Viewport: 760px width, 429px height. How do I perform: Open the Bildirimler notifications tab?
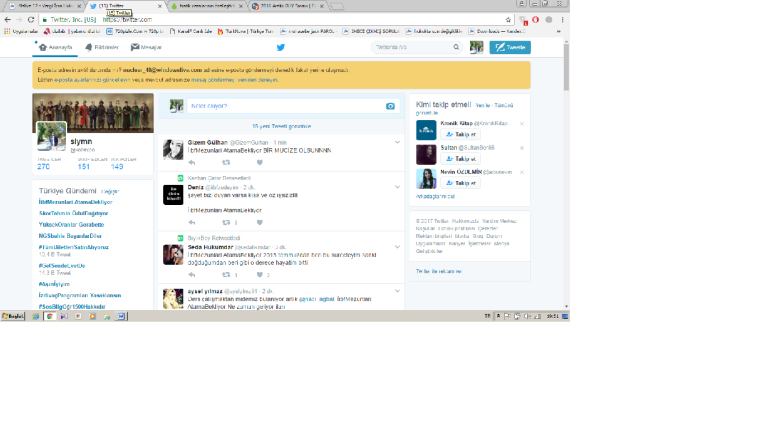102,48
